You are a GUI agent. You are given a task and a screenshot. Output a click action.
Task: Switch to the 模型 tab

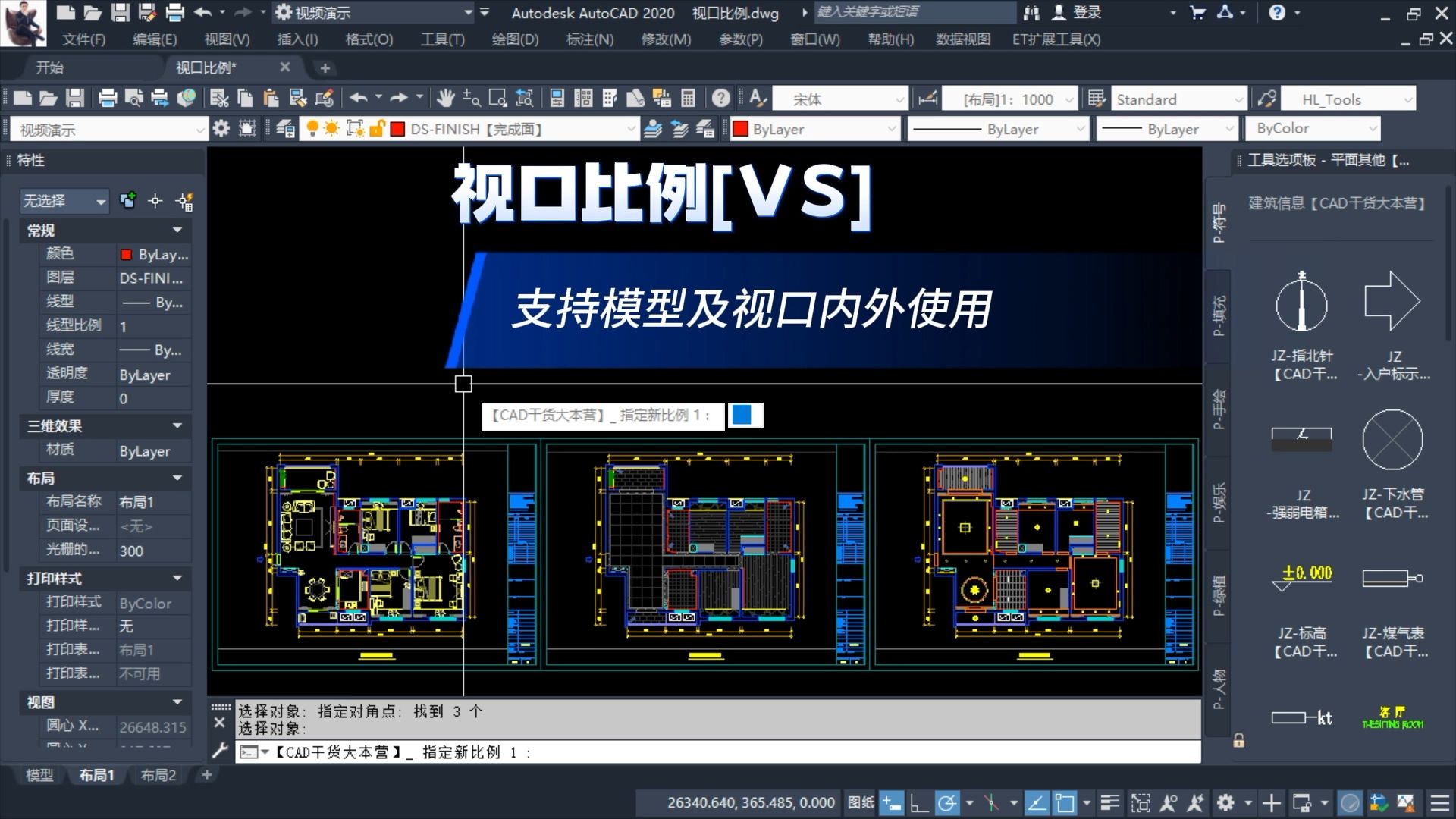[39, 775]
